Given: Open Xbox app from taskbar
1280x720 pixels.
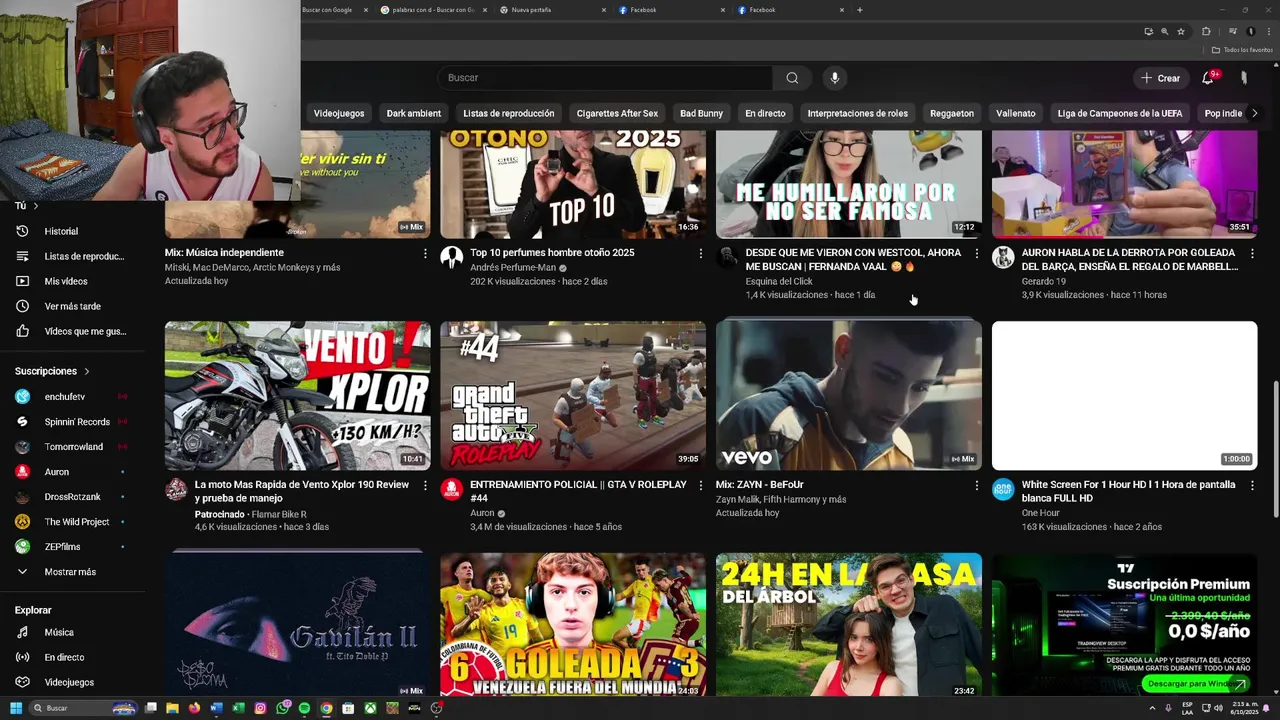Looking at the screenshot, I should click(x=370, y=708).
